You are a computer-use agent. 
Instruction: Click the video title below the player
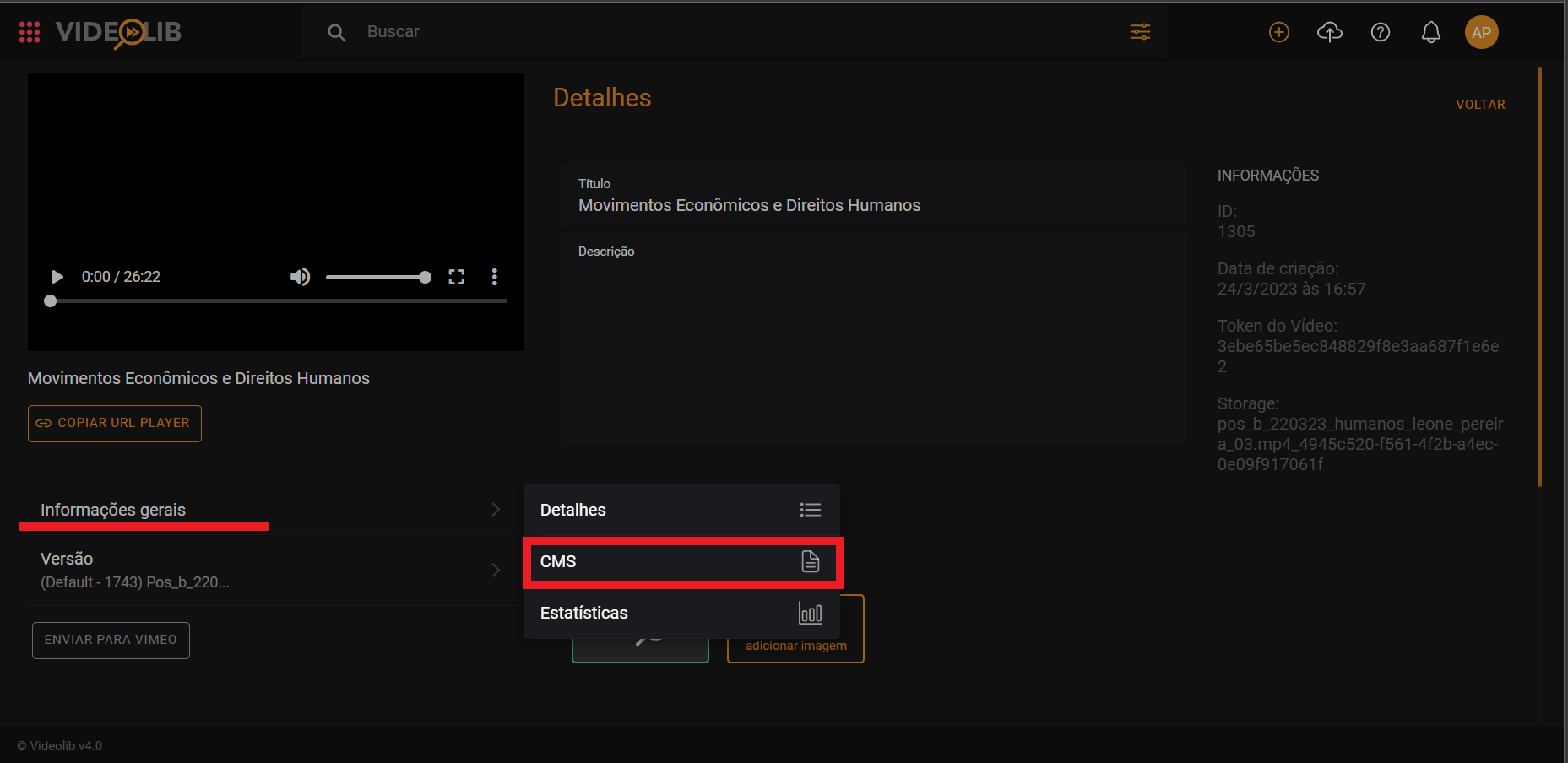click(x=198, y=378)
